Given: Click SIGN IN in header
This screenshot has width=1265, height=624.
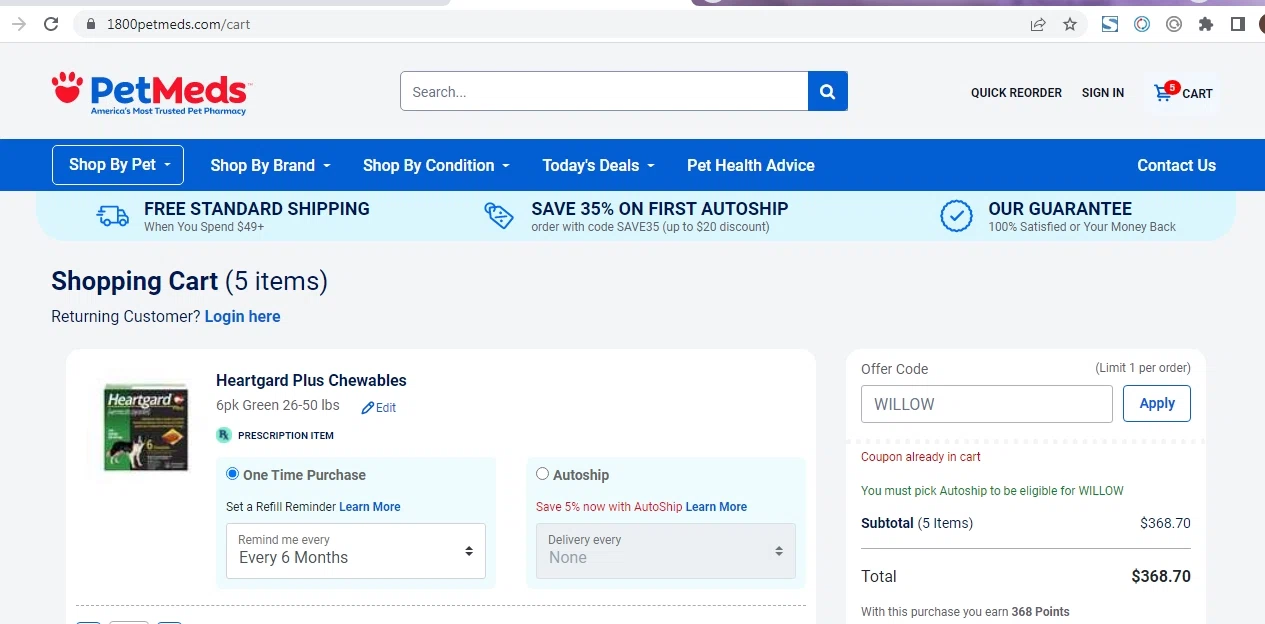Looking at the screenshot, I should tap(1103, 93).
